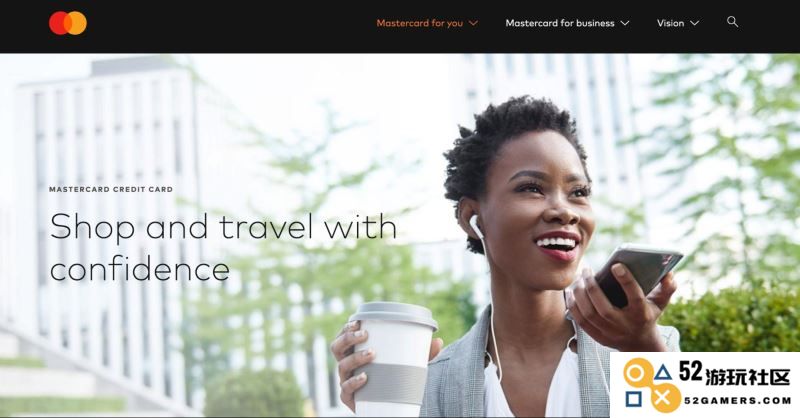The width and height of the screenshot is (800, 418).
Task: Expand the chevron next to Vision
Action: [694, 23]
